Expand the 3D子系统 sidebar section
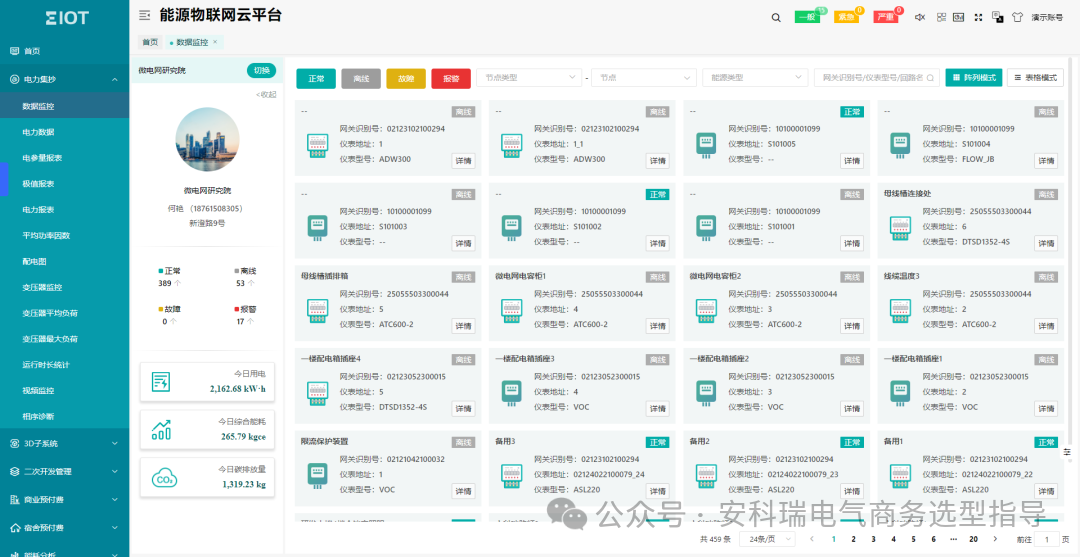The height and width of the screenshot is (557, 1080). (64, 443)
